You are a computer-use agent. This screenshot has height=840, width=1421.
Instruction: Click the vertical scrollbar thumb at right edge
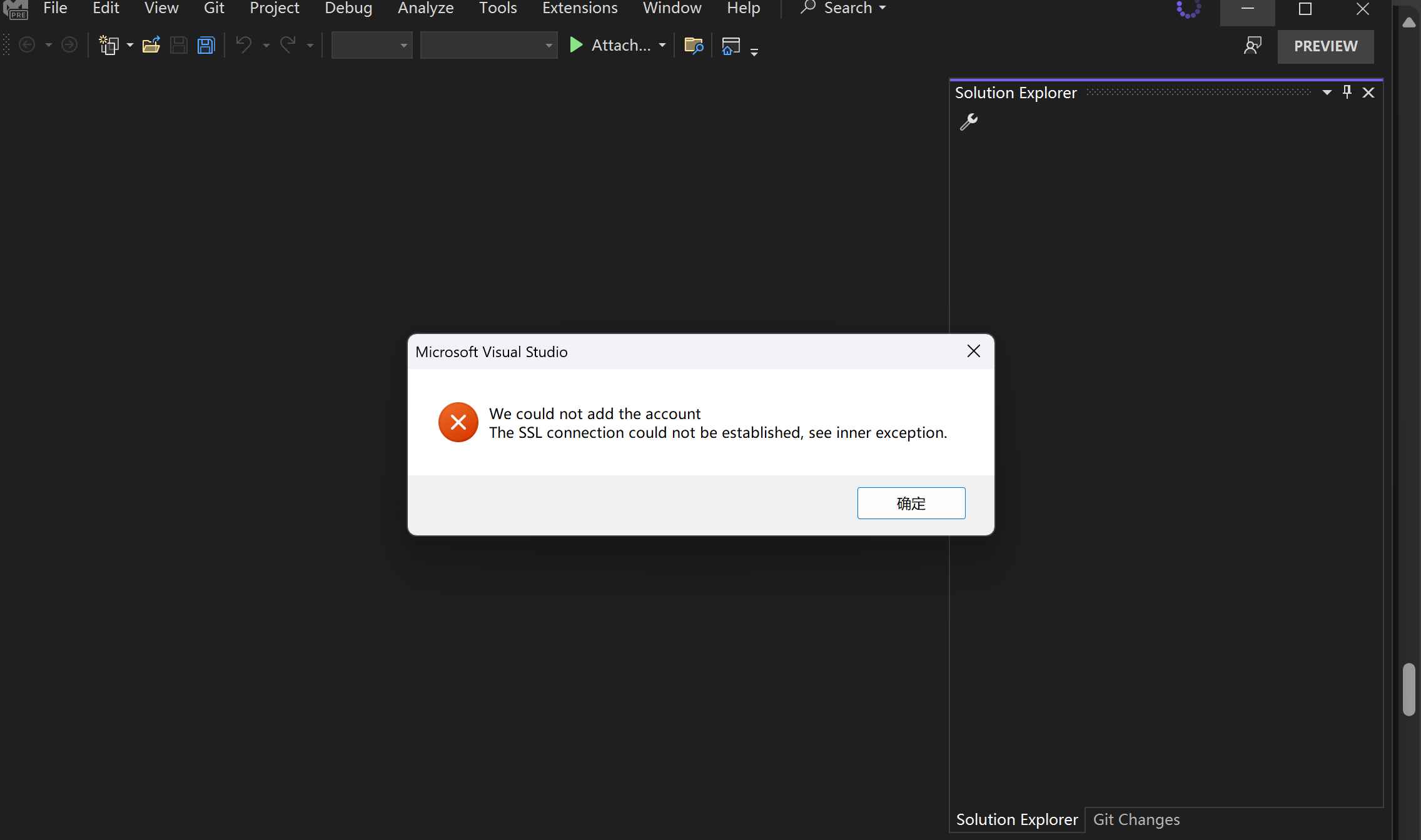click(x=1408, y=689)
